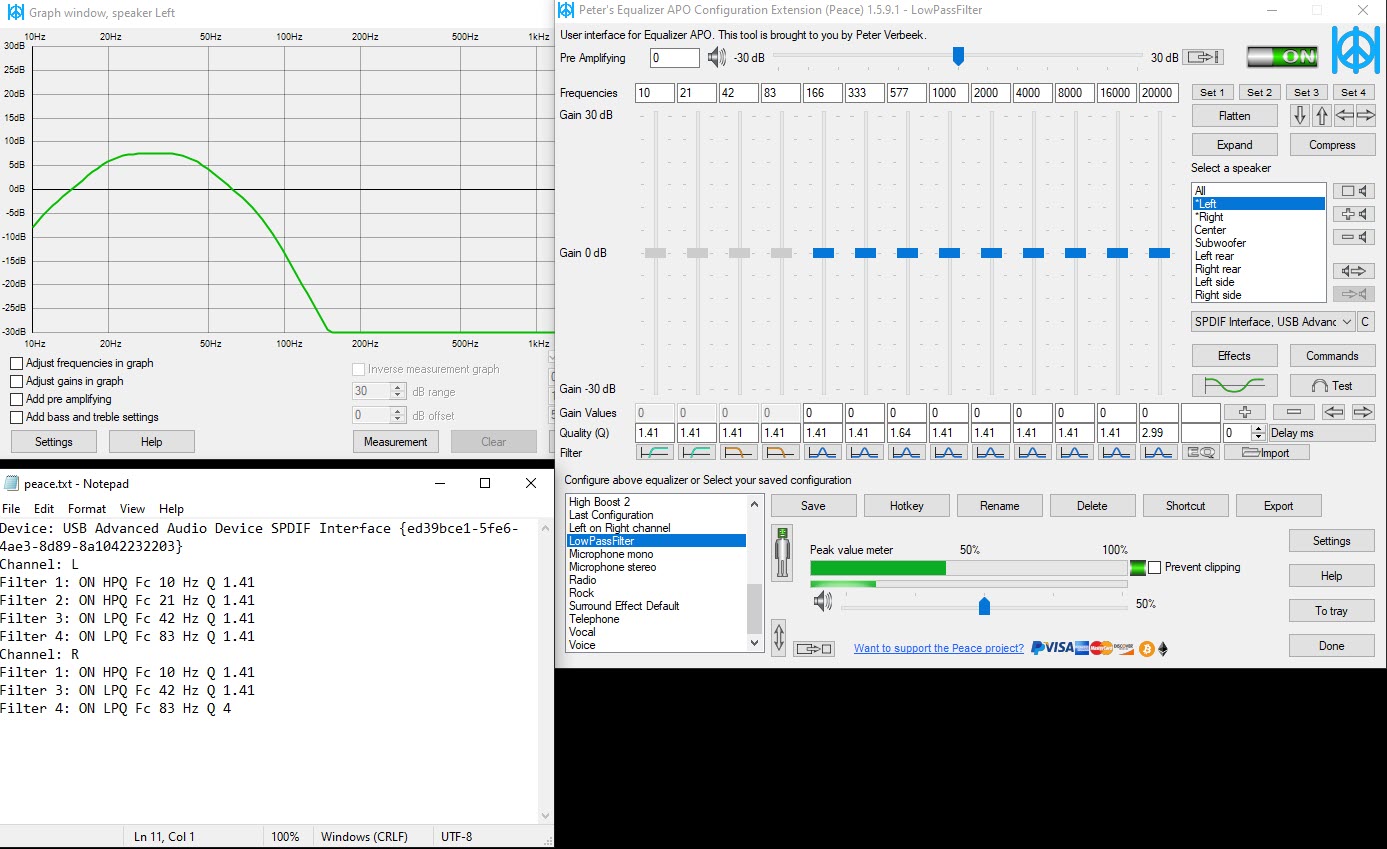Click the Pre Amplifying value input field
The height and width of the screenshot is (849, 1387).
(x=674, y=58)
